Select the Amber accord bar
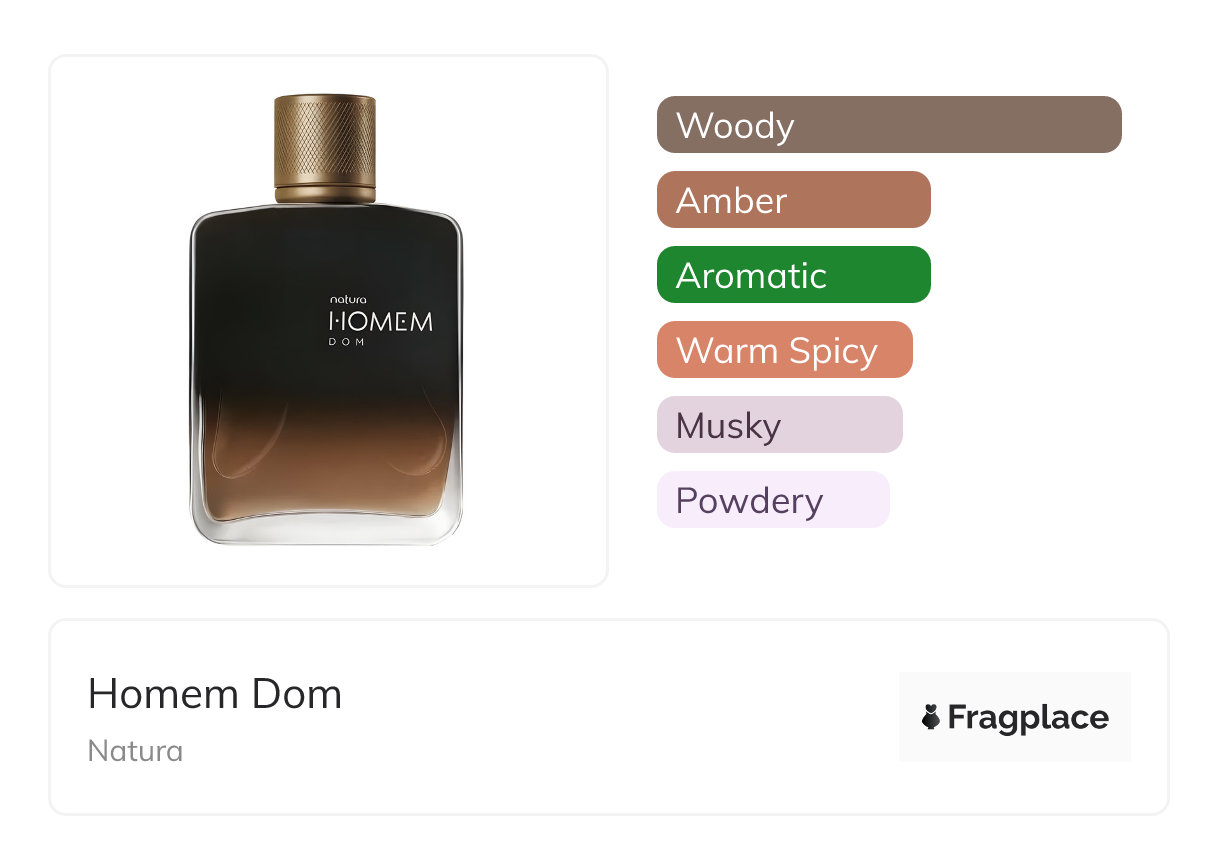1218x864 pixels. [x=794, y=200]
